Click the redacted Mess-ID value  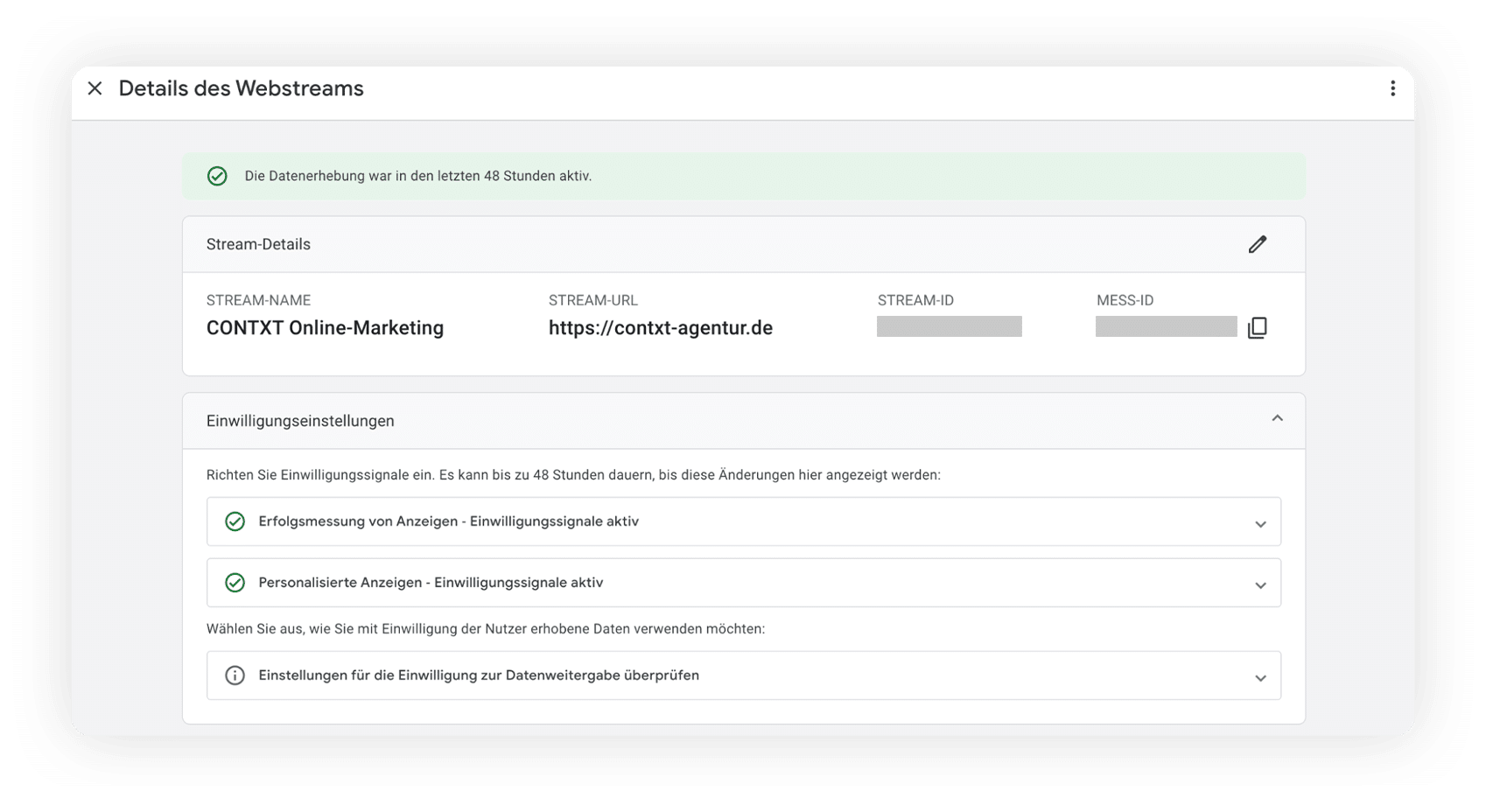(1166, 326)
